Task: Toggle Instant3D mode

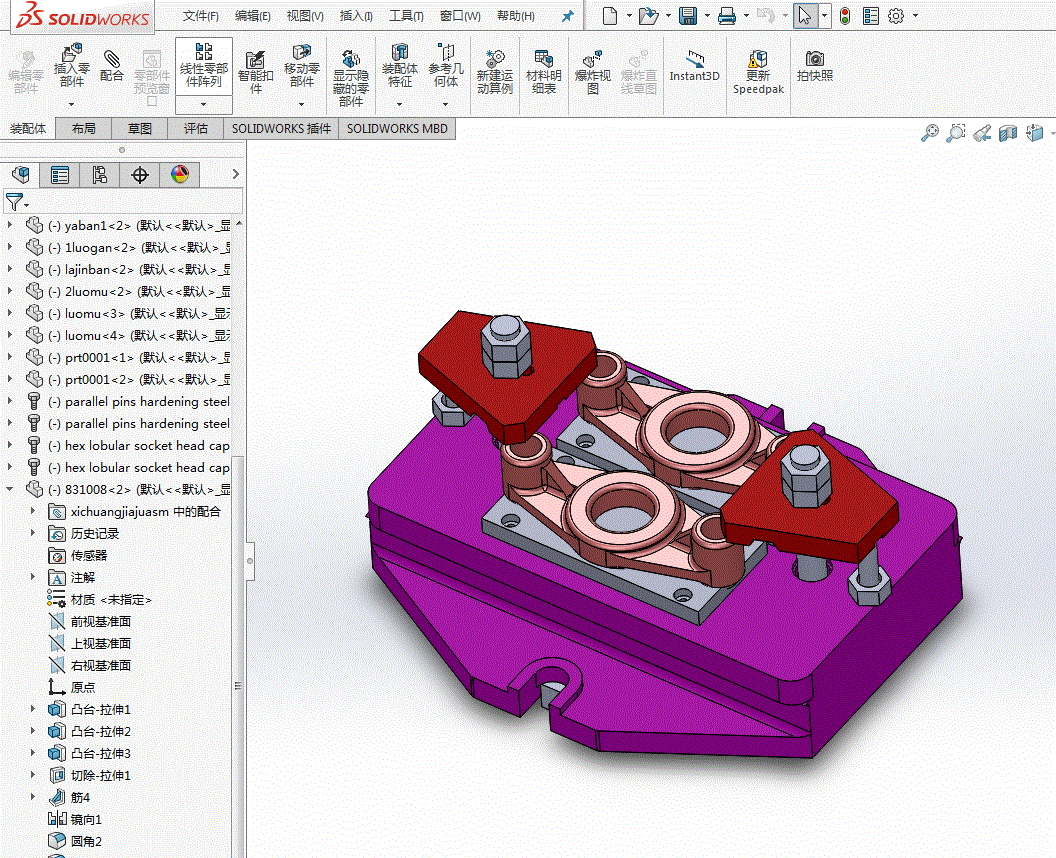Action: tap(694, 66)
